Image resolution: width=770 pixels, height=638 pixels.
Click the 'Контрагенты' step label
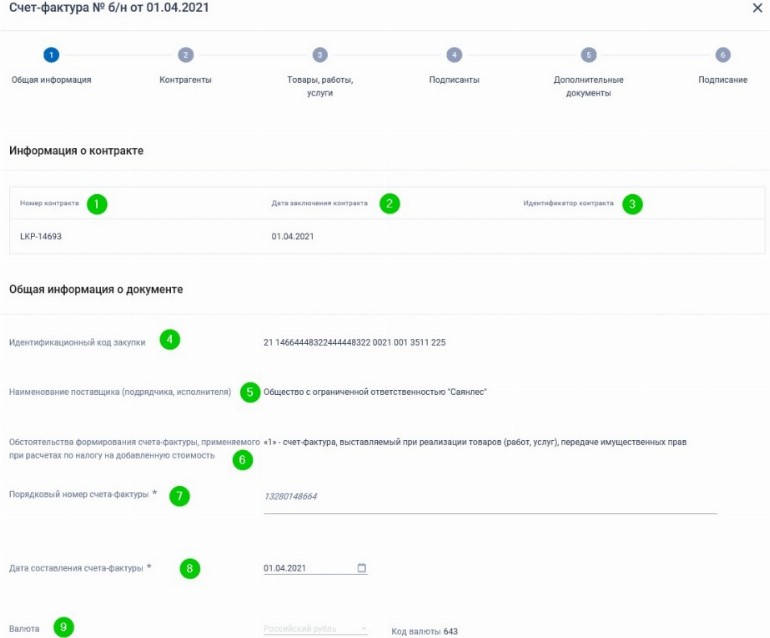point(185,80)
